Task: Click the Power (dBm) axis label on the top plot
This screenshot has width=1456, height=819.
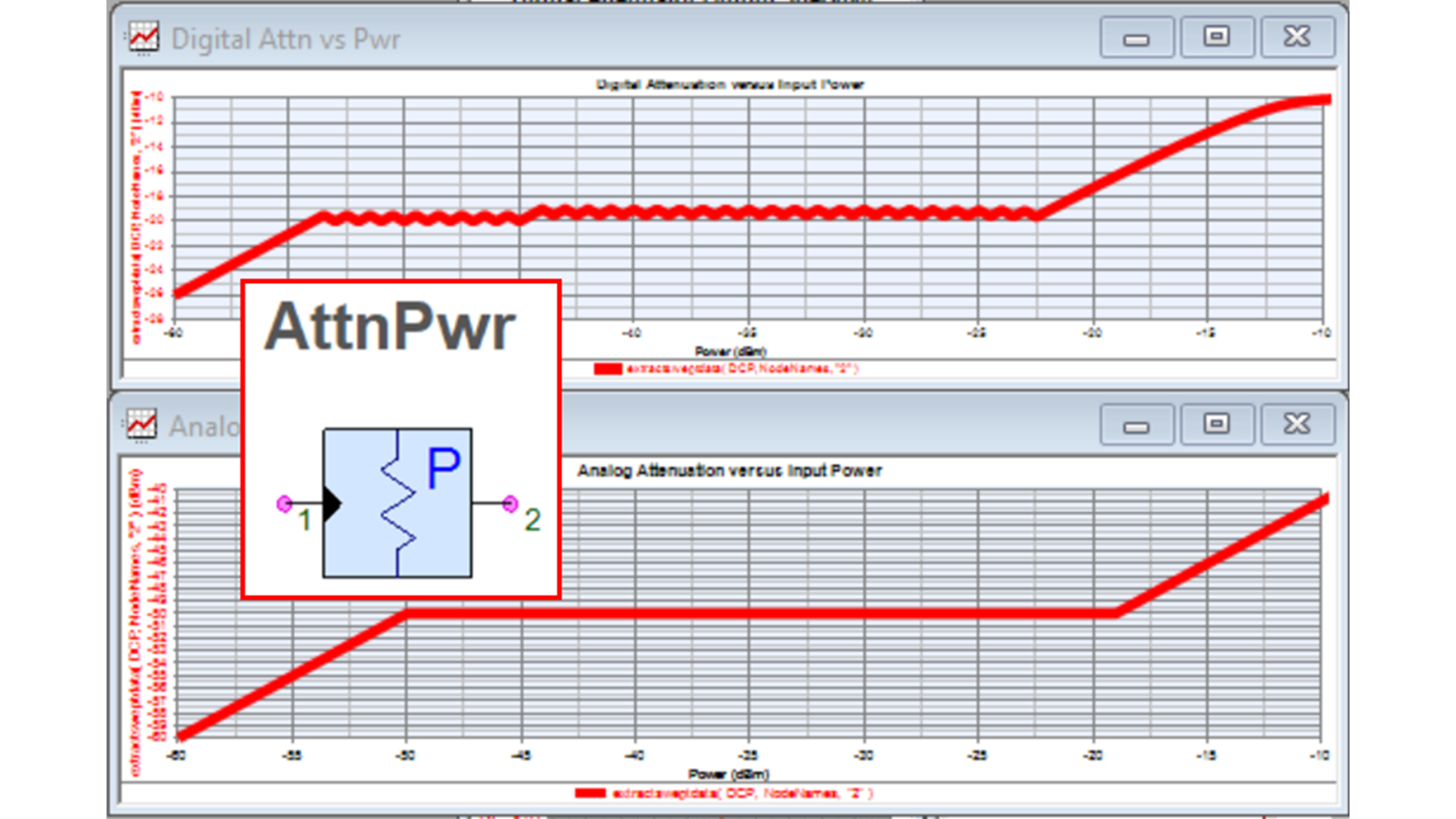Action: (731, 350)
